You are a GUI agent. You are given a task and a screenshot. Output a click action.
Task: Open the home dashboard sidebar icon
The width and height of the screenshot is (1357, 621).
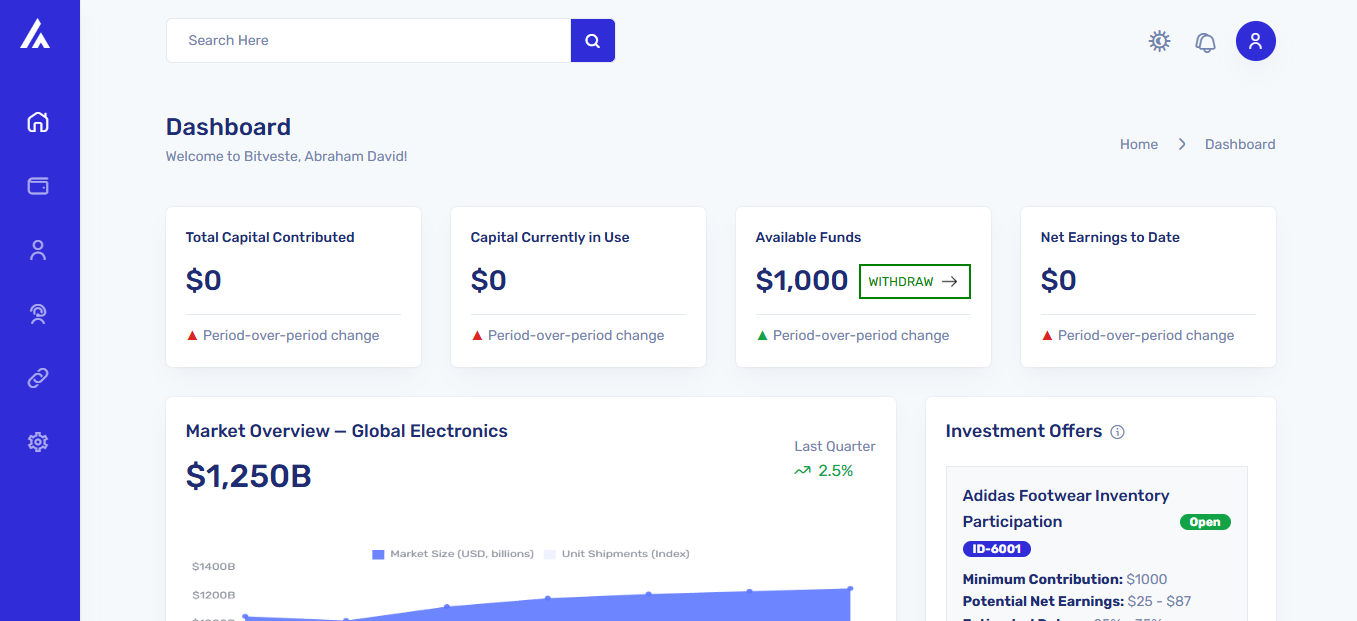point(38,122)
